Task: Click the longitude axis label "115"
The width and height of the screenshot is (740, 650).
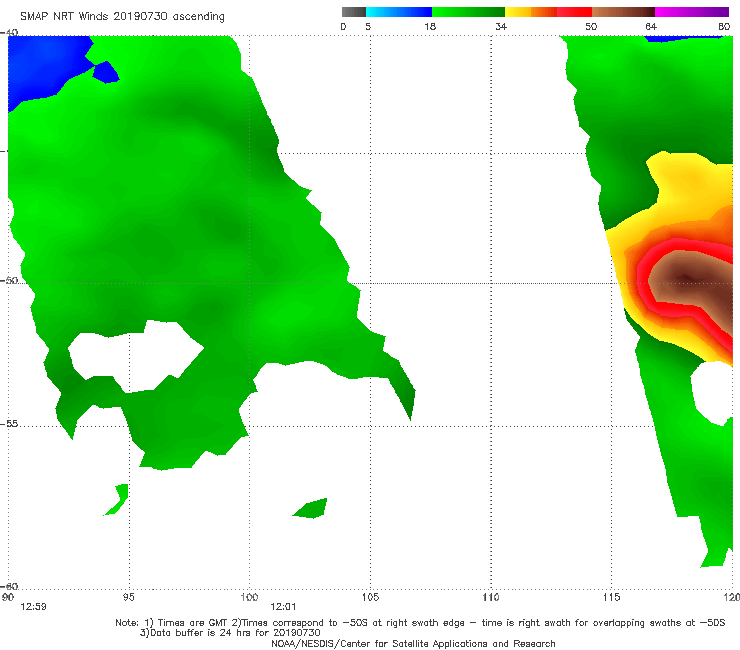Action: 612,598
